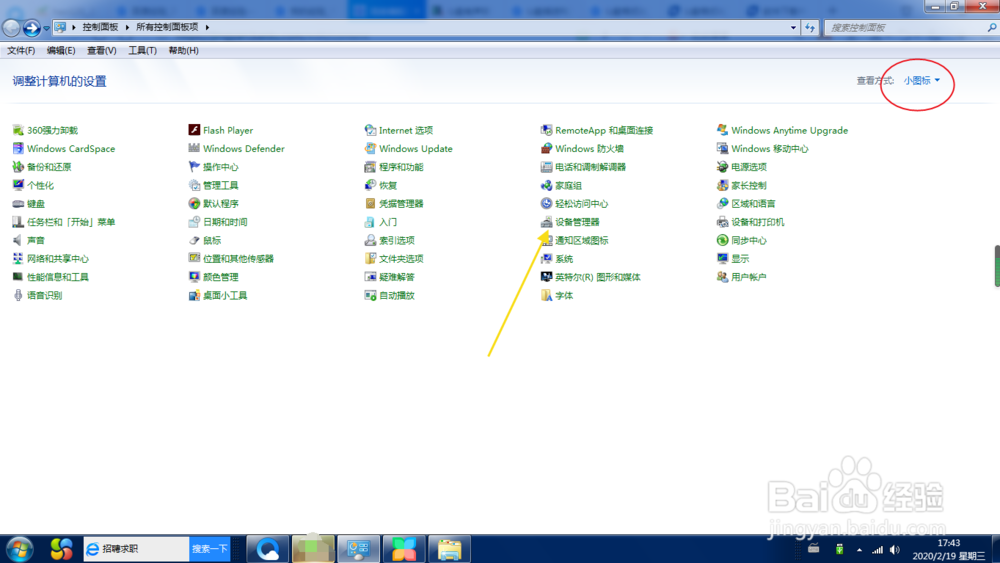Open the 管理工具 link
Screen dimensions: 1000x563
point(221,186)
